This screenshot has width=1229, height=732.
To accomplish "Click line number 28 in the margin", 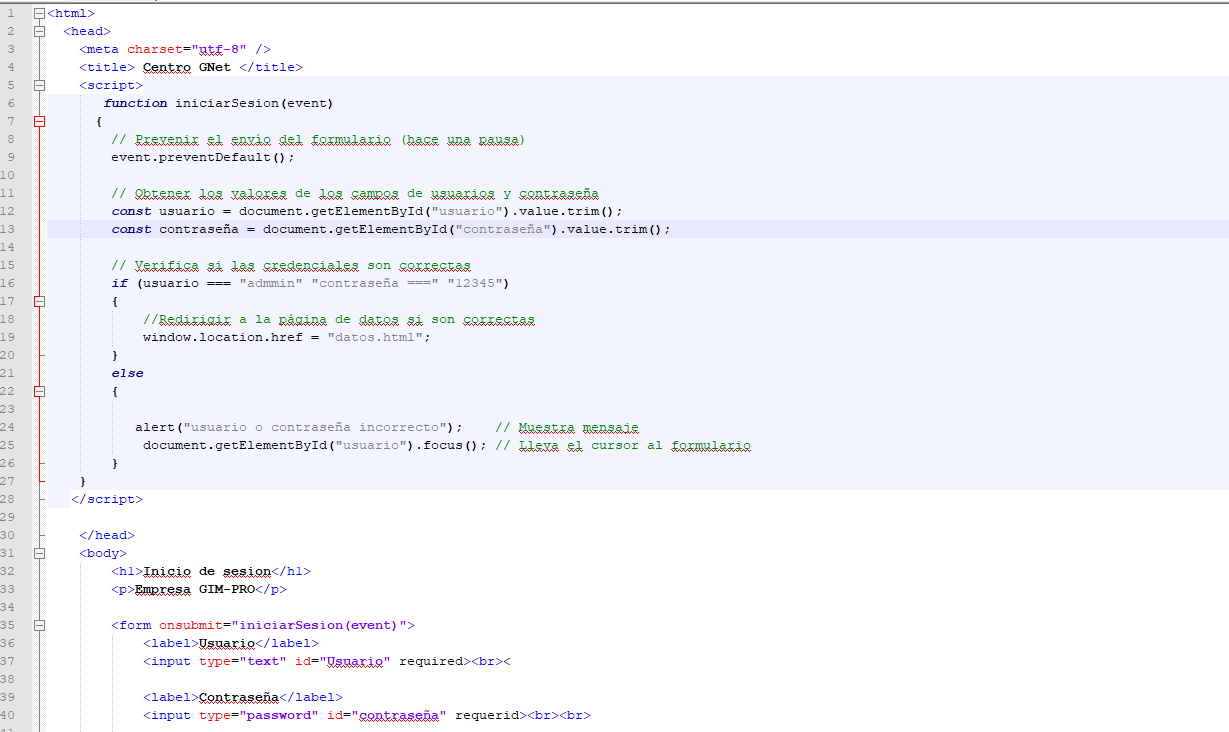I will coord(10,499).
